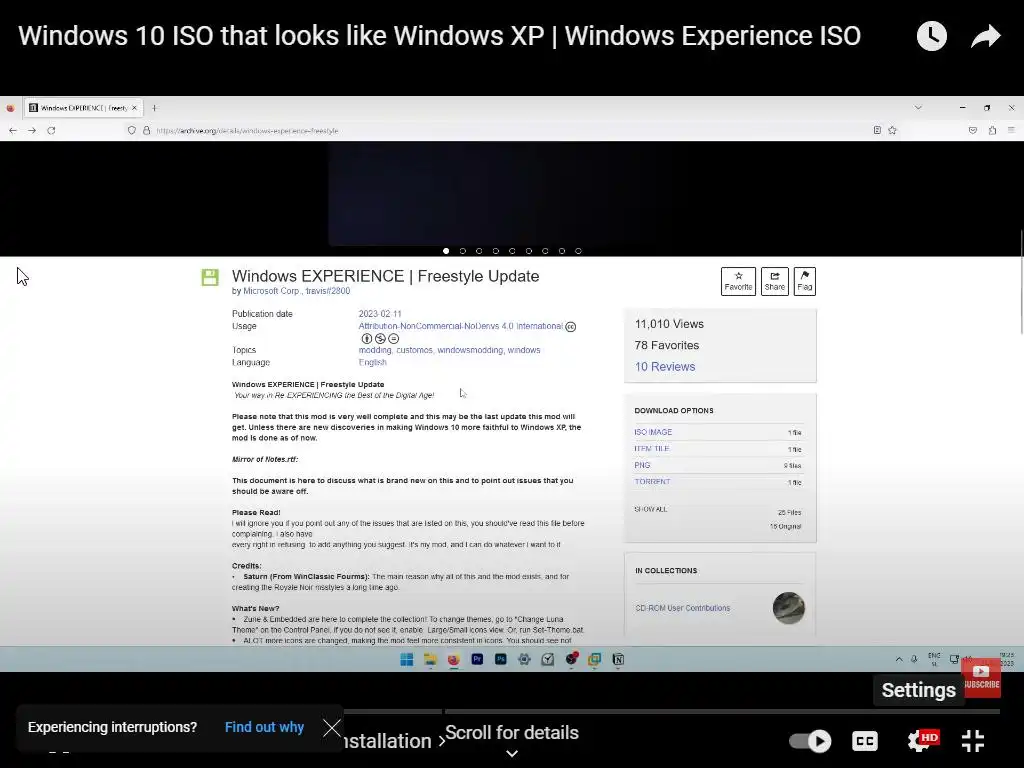Image resolution: width=1024 pixels, height=768 pixels.
Task: Click Firefox icon in the taskbar
Action: coord(453,660)
